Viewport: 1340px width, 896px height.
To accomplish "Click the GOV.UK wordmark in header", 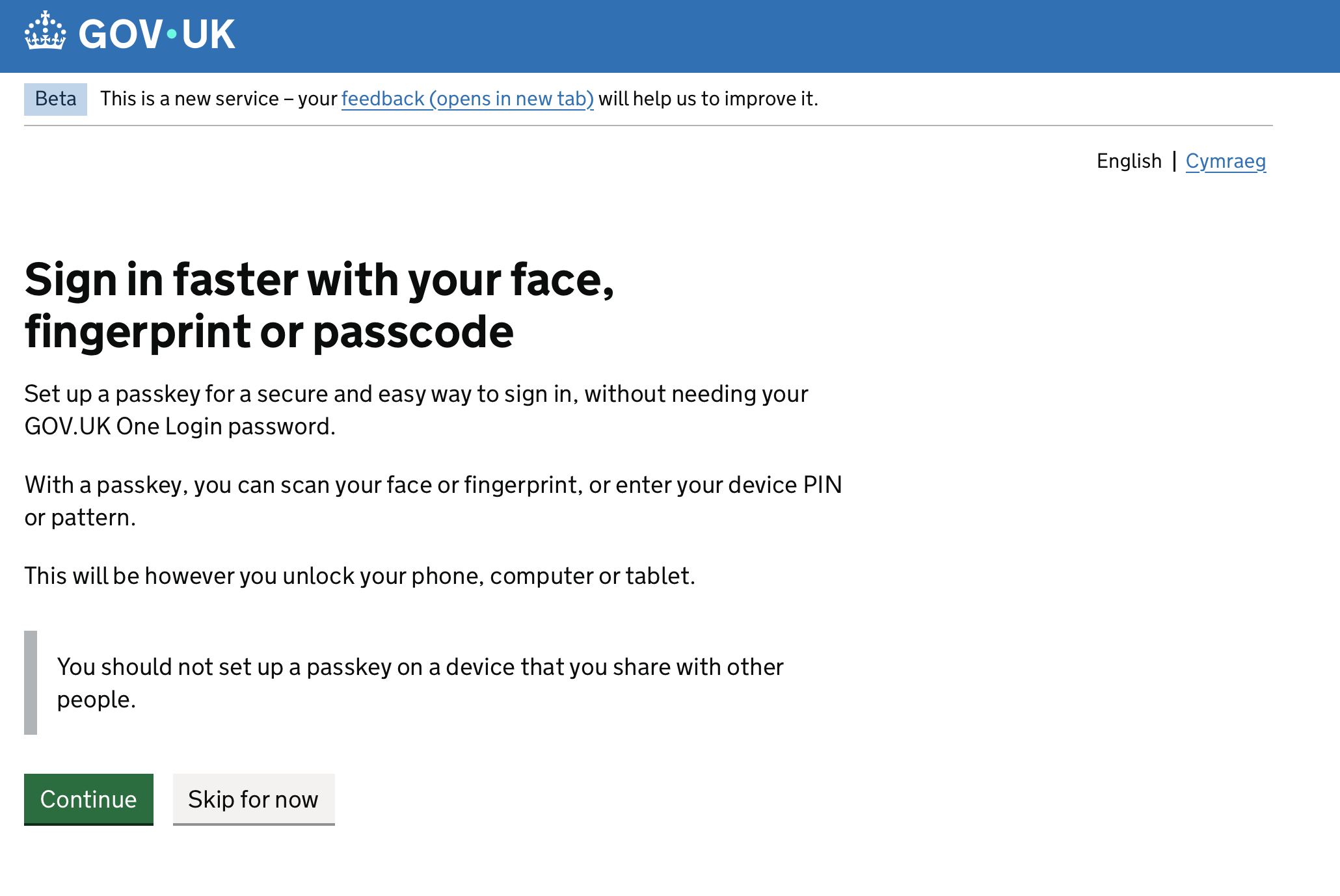I will [x=156, y=34].
